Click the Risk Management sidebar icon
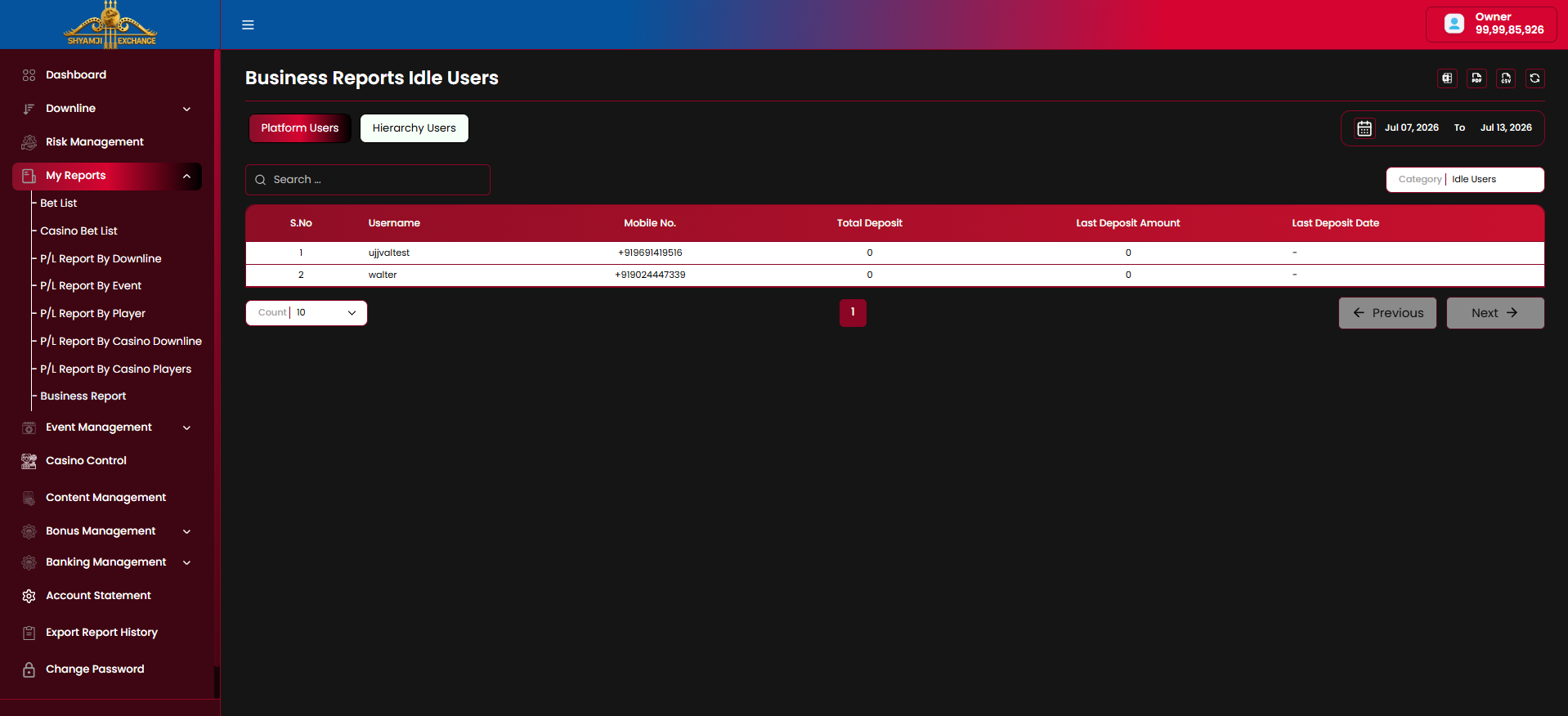Screen dimensions: 1568x716 tap(29, 142)
